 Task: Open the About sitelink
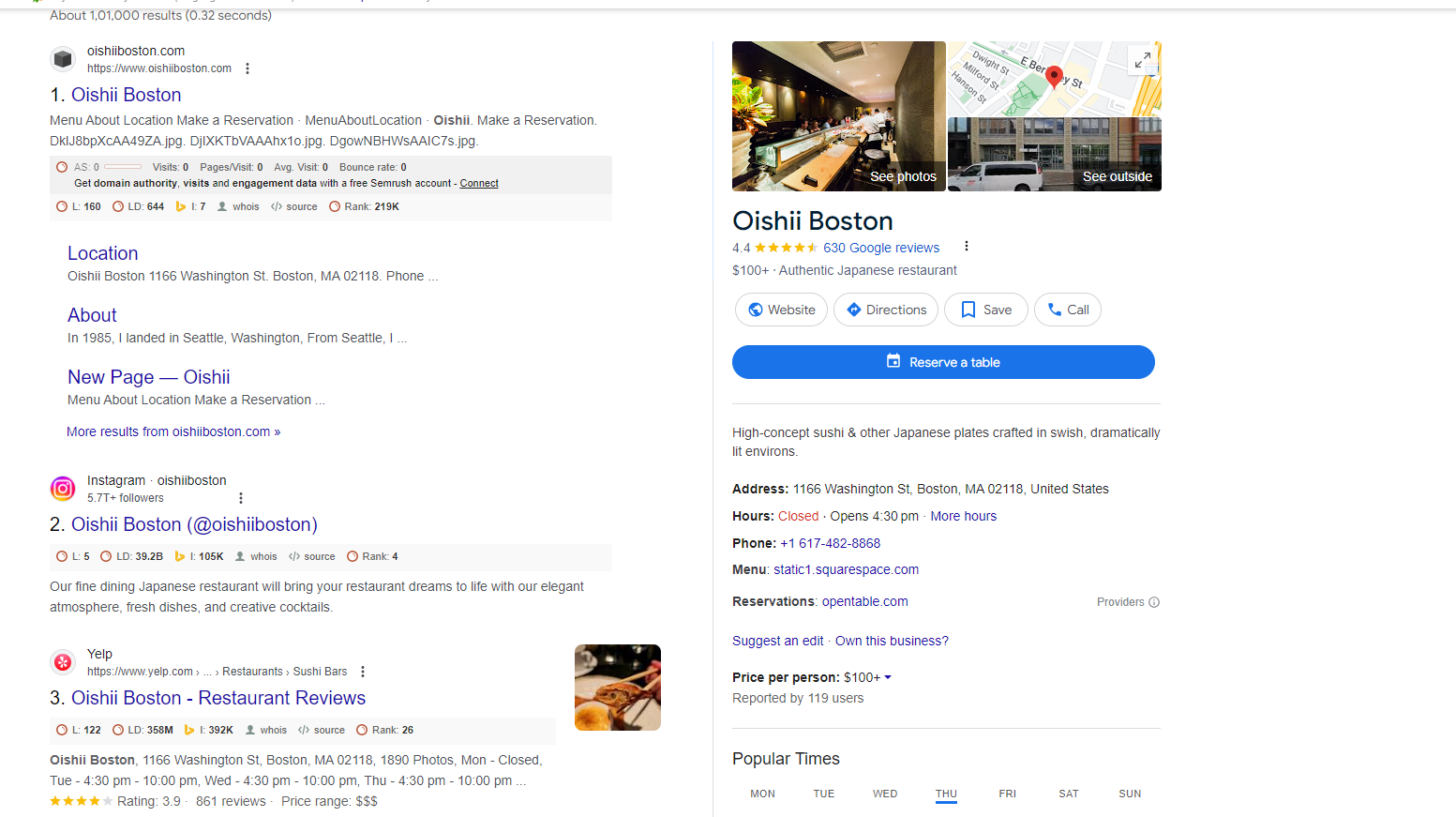click(x=92, y=315)
